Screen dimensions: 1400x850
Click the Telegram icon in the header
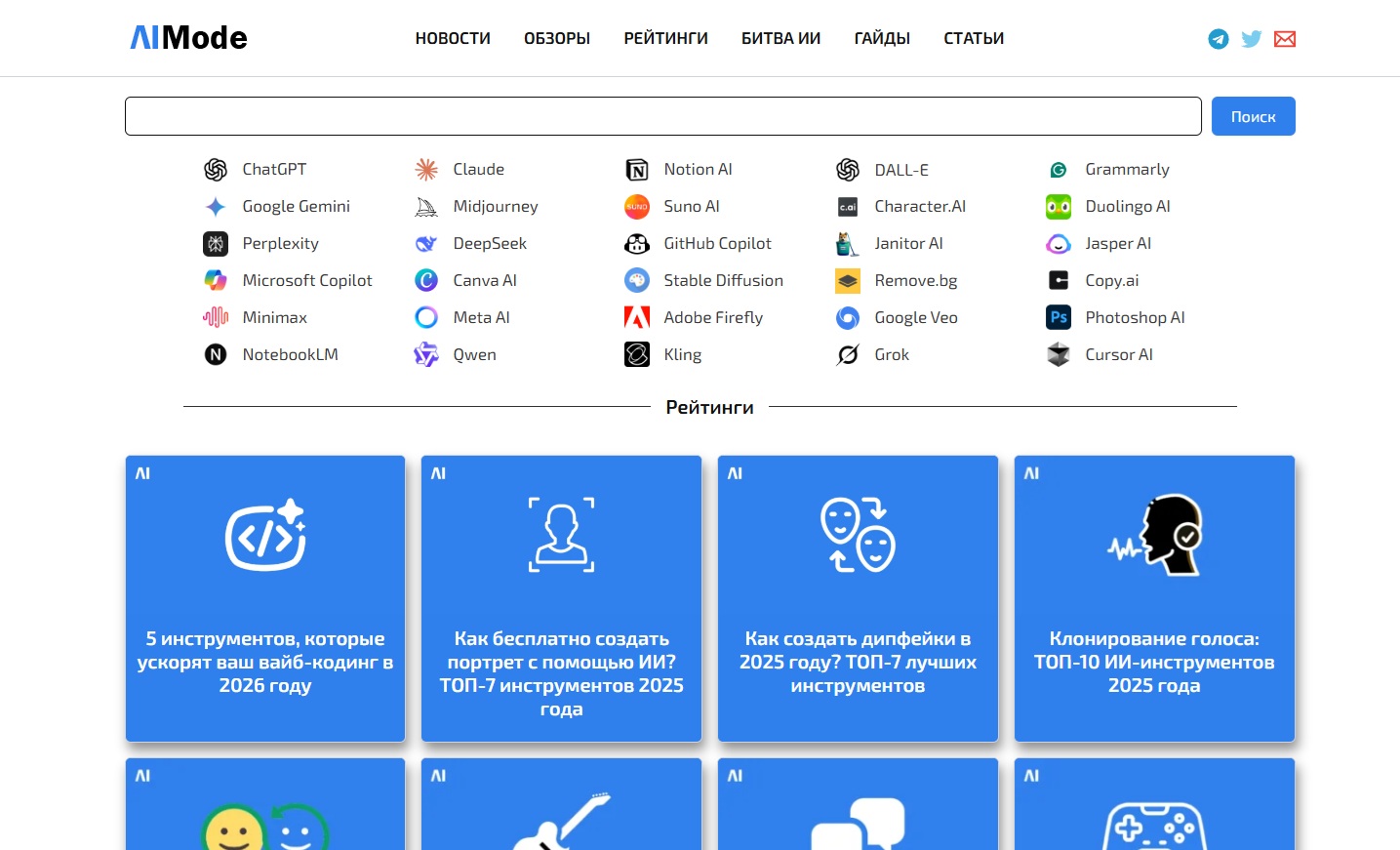(x=1218, y=39)
